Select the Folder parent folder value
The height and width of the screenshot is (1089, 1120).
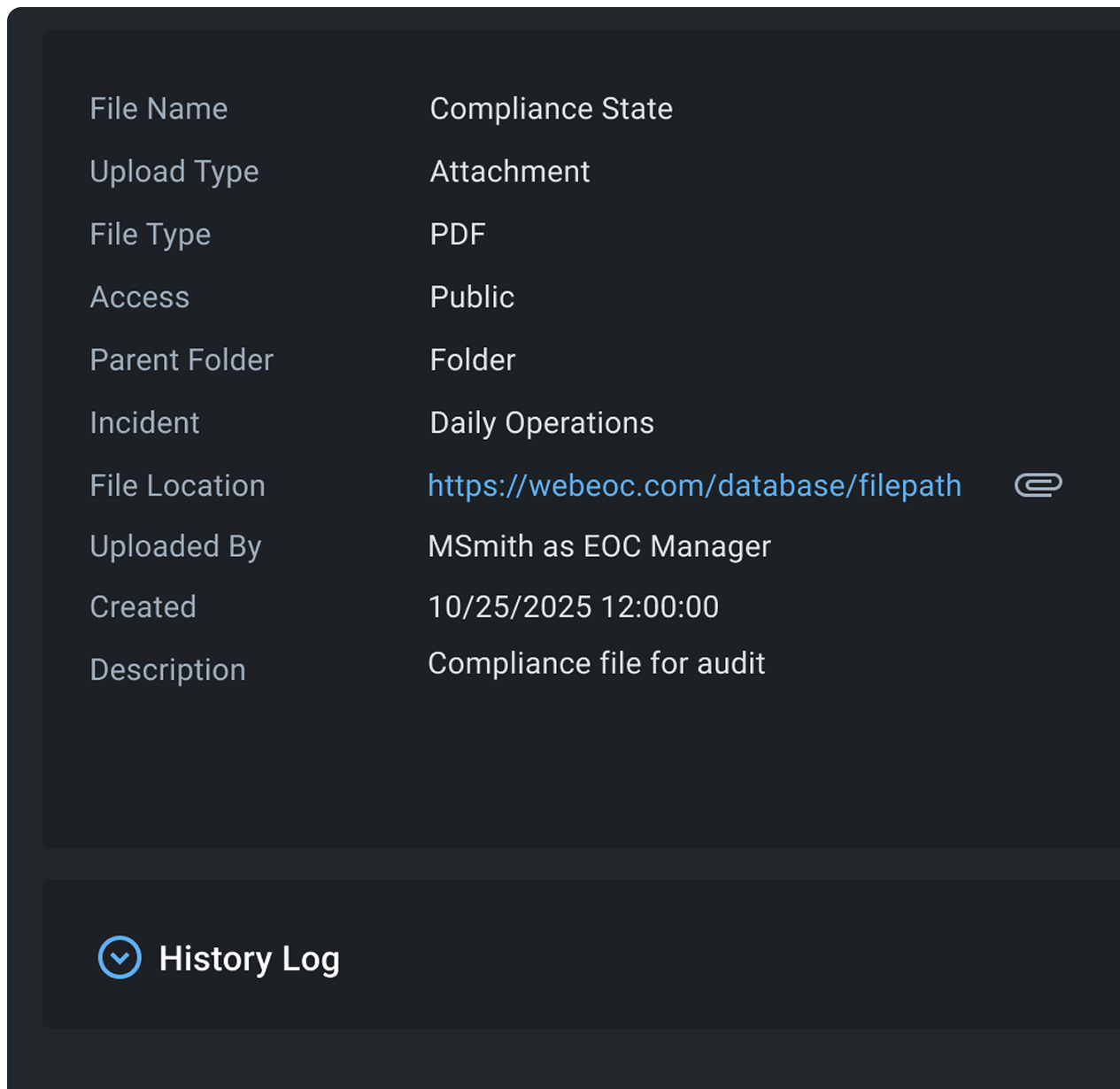point(472,360)
